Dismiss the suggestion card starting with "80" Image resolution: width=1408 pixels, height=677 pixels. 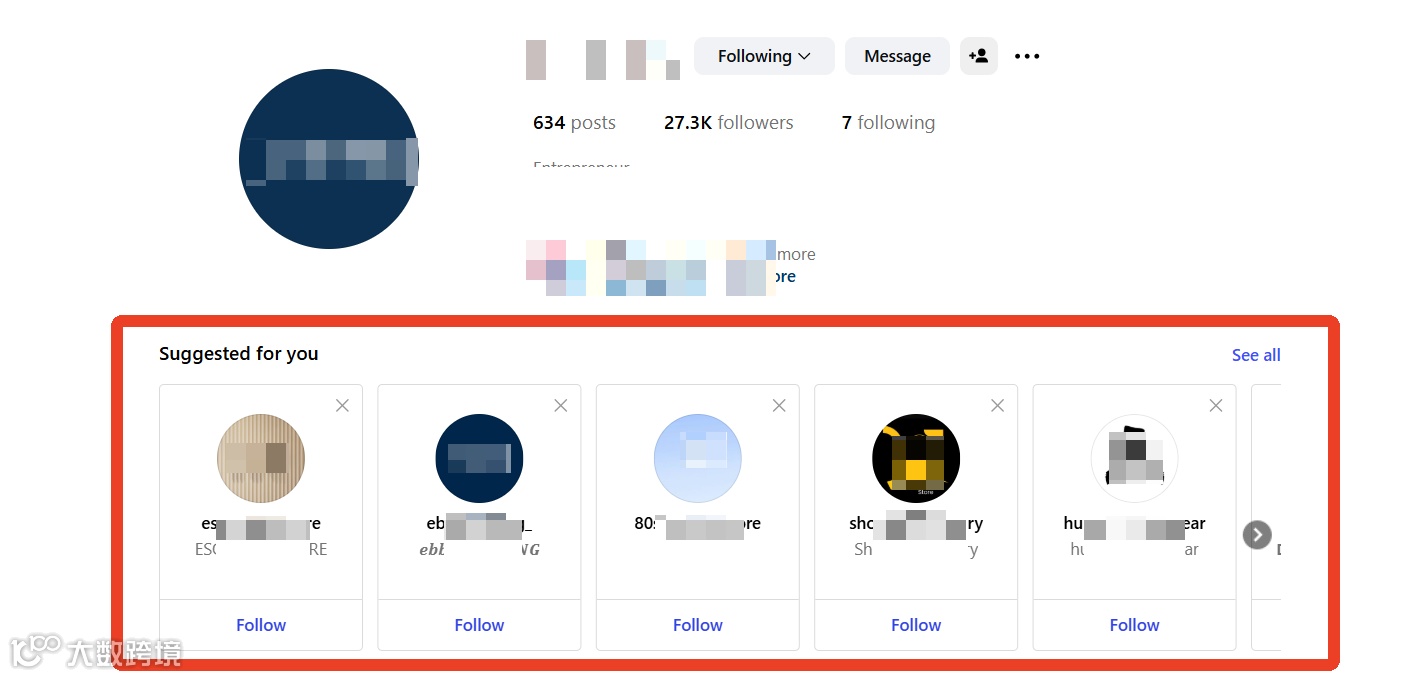[779, 405]
